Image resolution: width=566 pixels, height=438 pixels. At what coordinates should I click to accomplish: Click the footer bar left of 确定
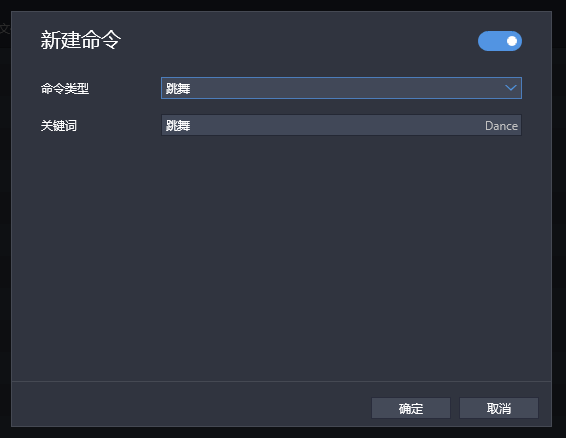click(191, 404)
